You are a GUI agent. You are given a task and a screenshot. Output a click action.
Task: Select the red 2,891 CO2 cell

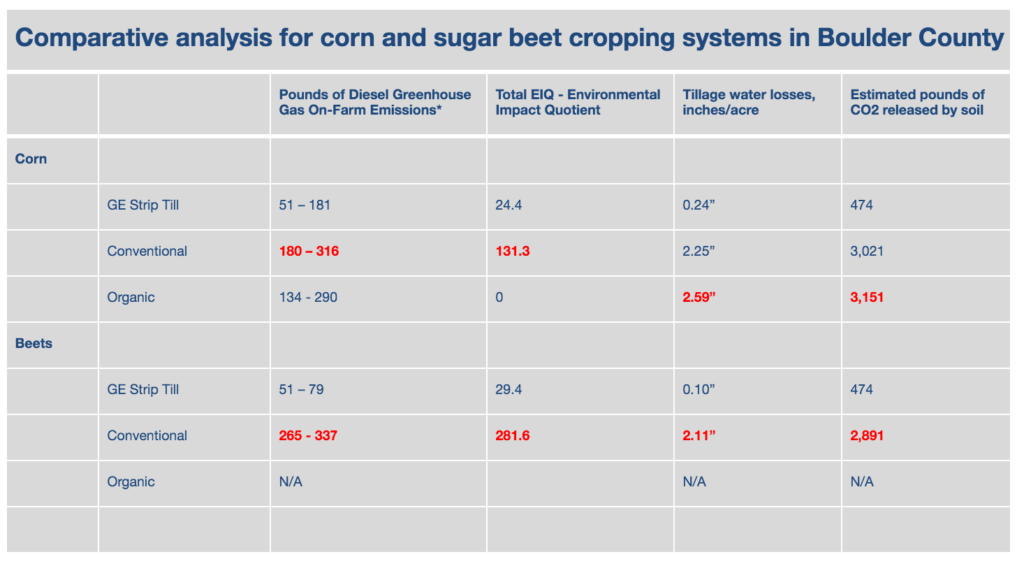pos(867,436)
